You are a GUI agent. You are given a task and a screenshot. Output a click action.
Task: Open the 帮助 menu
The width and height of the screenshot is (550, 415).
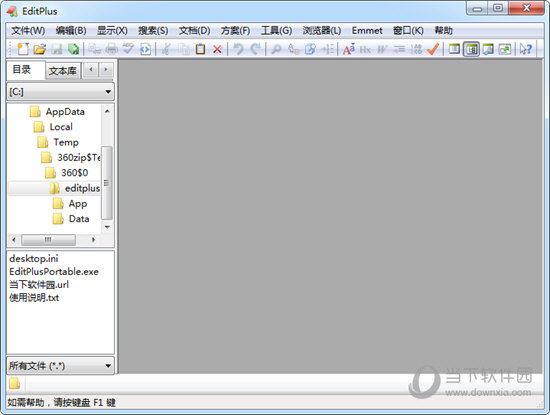443,31
